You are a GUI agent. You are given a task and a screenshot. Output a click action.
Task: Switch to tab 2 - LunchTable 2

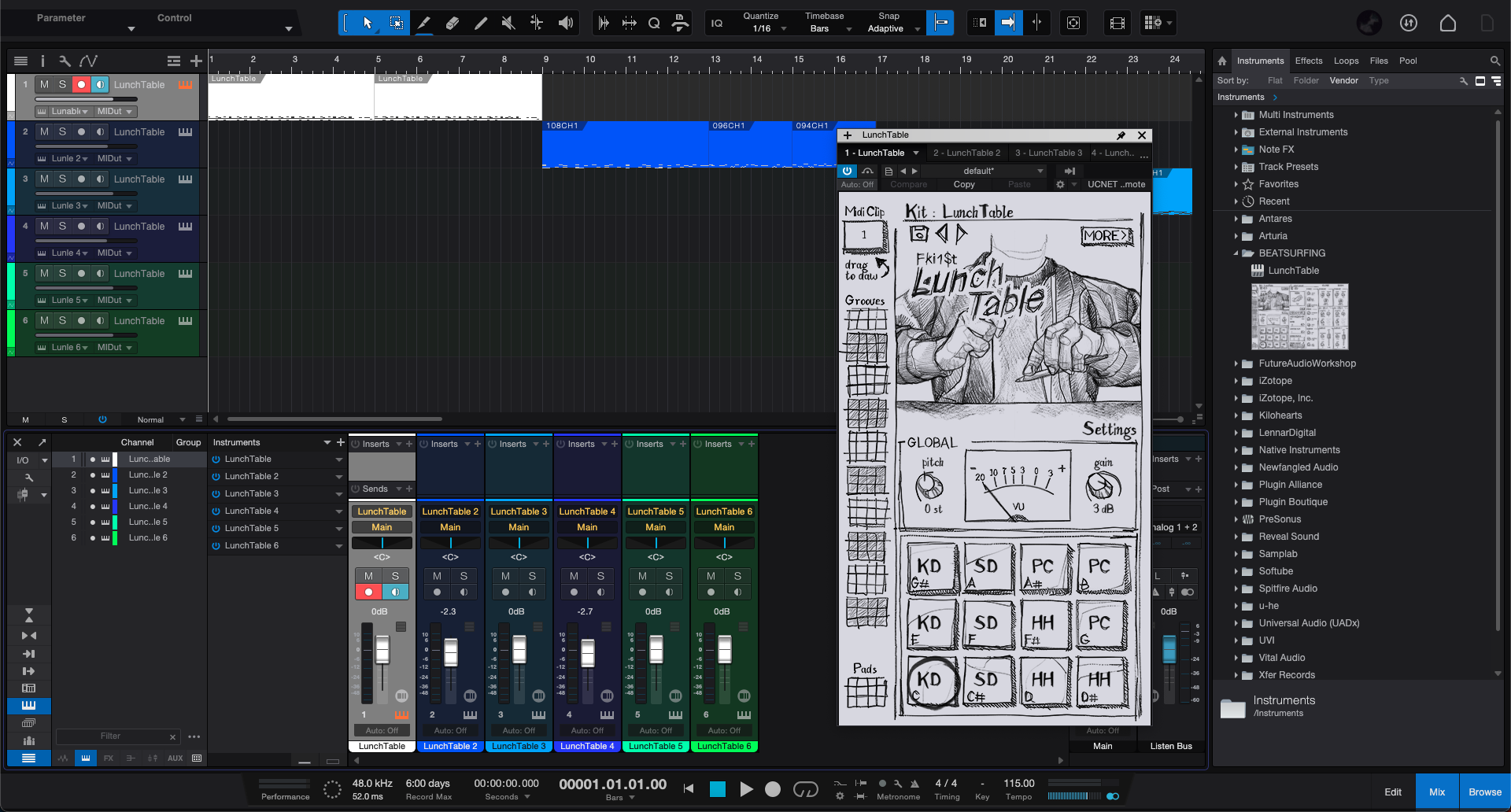pyautogui.click(x=966, y=153)
